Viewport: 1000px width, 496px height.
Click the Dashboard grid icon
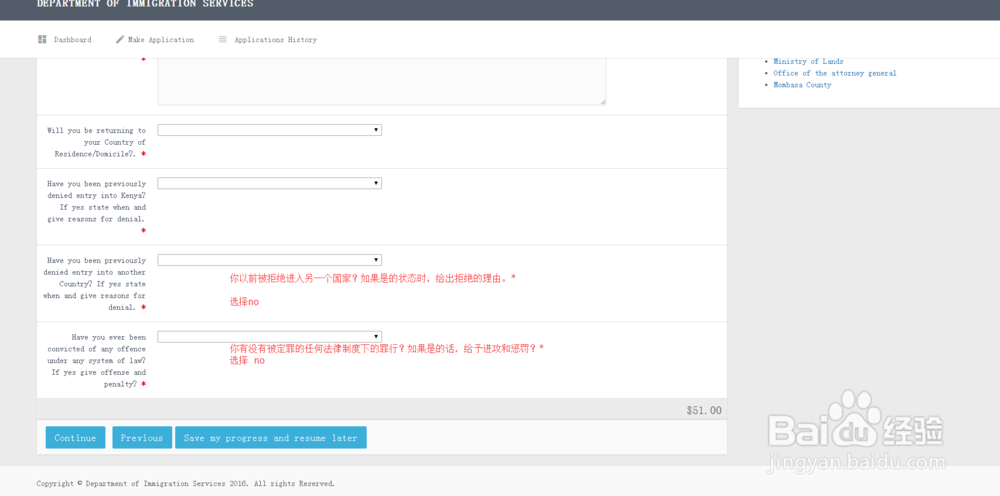pyautogui.click(x=42, y=40)
